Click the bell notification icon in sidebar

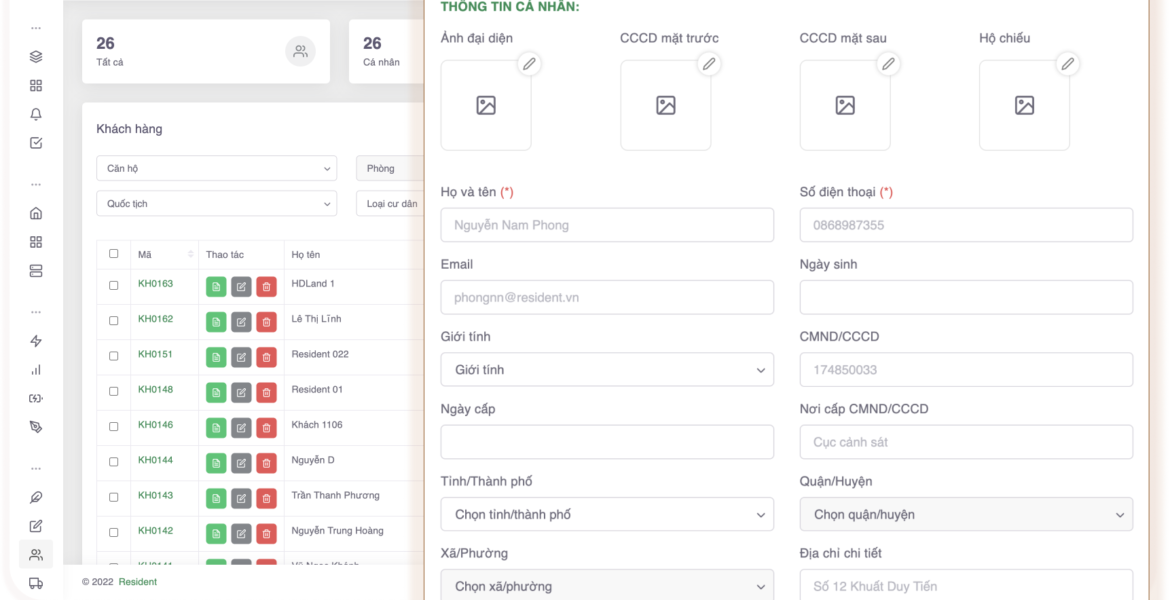pos(36,114)
